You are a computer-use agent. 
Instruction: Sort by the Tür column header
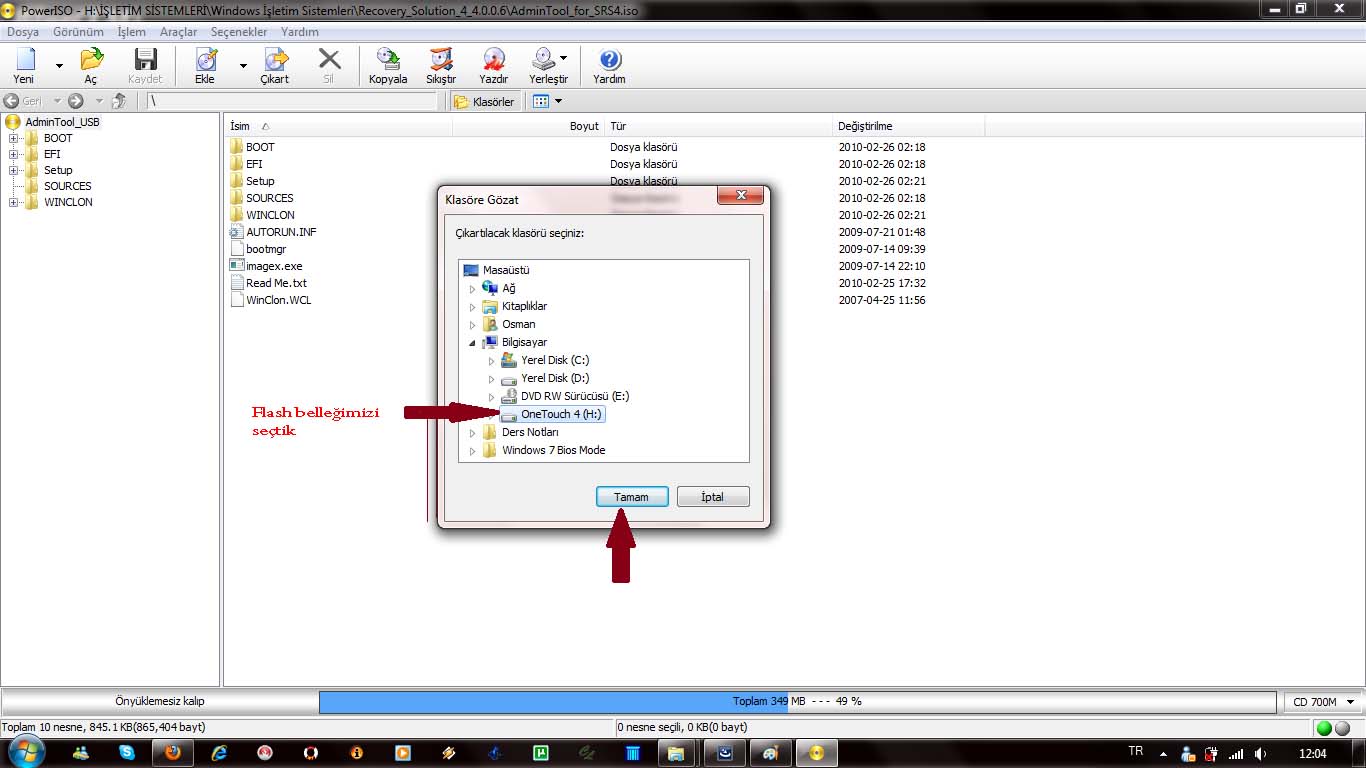pos(718,126)
